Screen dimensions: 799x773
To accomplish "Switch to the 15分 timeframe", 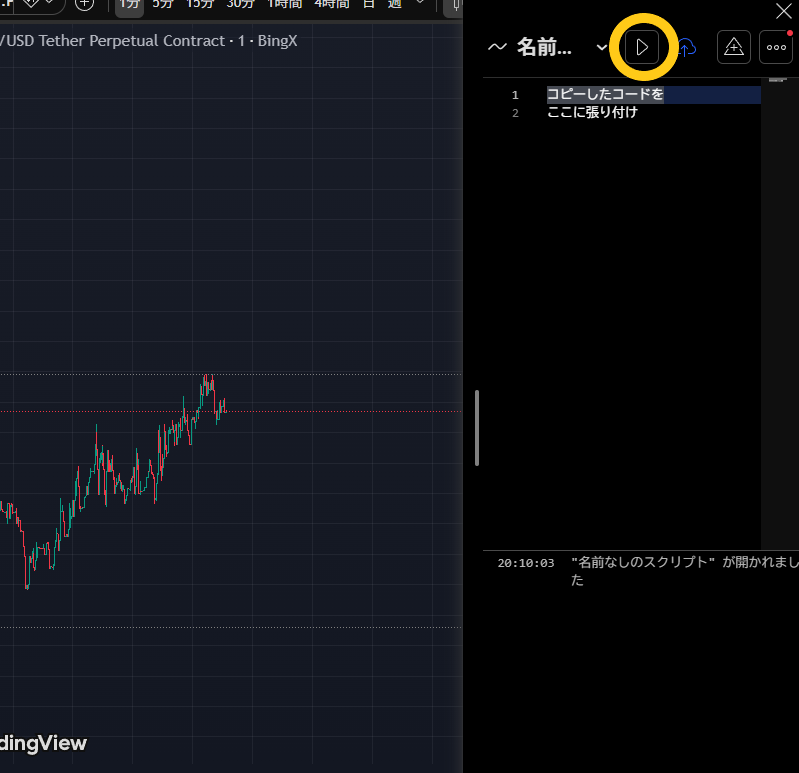I will 200,5.
